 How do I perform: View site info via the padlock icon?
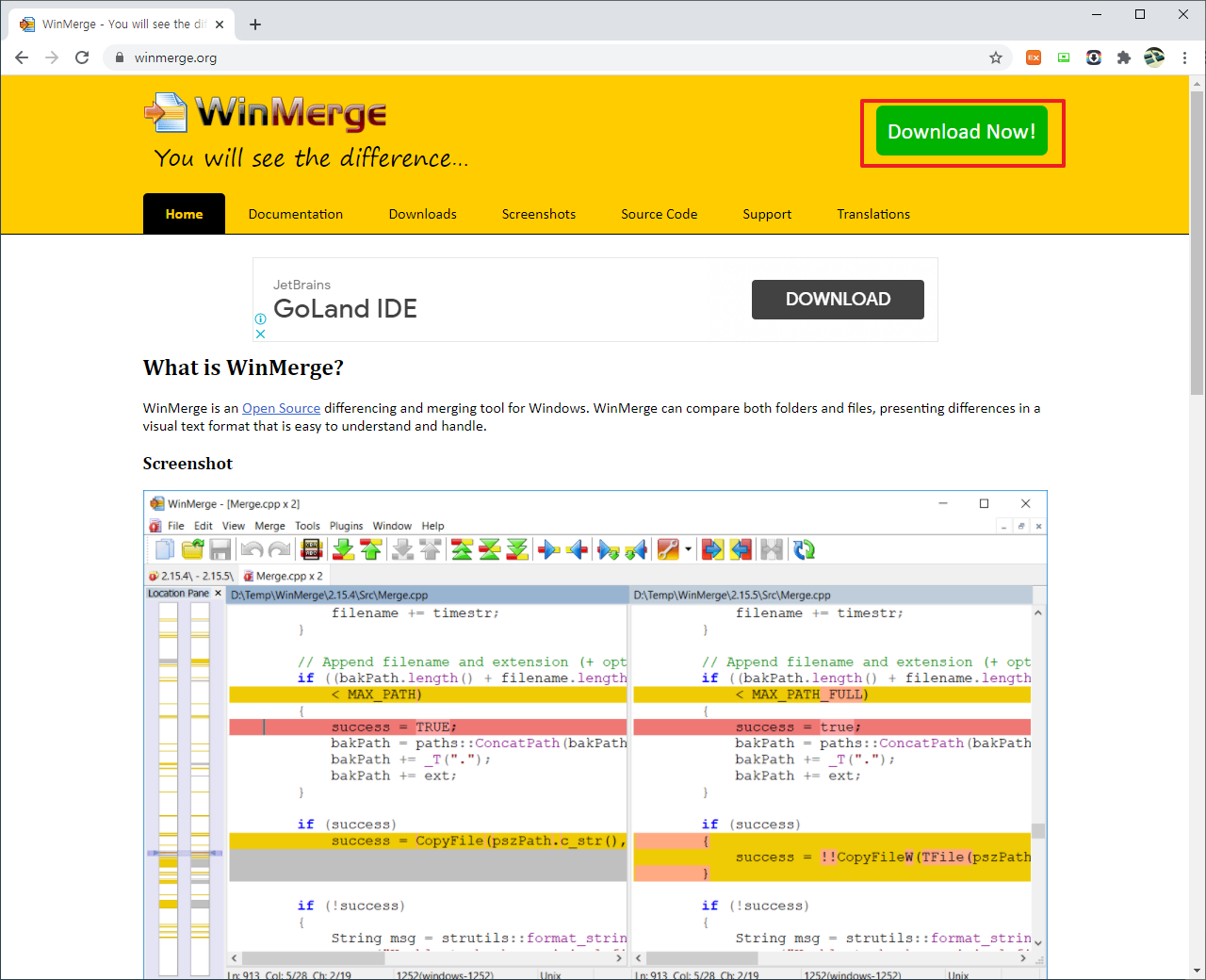click(119, 57)
